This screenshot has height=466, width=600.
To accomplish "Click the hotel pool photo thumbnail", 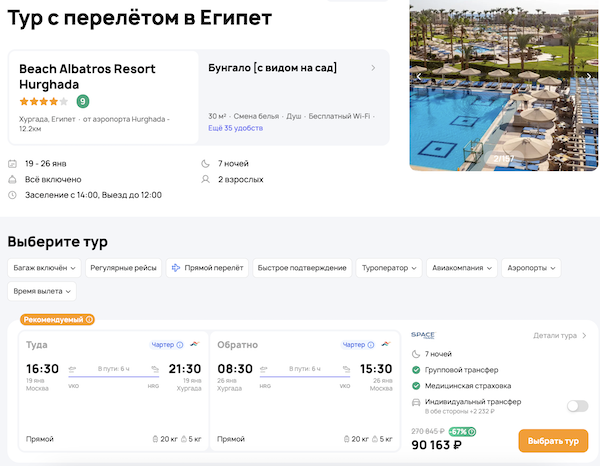I will point(505,85).
